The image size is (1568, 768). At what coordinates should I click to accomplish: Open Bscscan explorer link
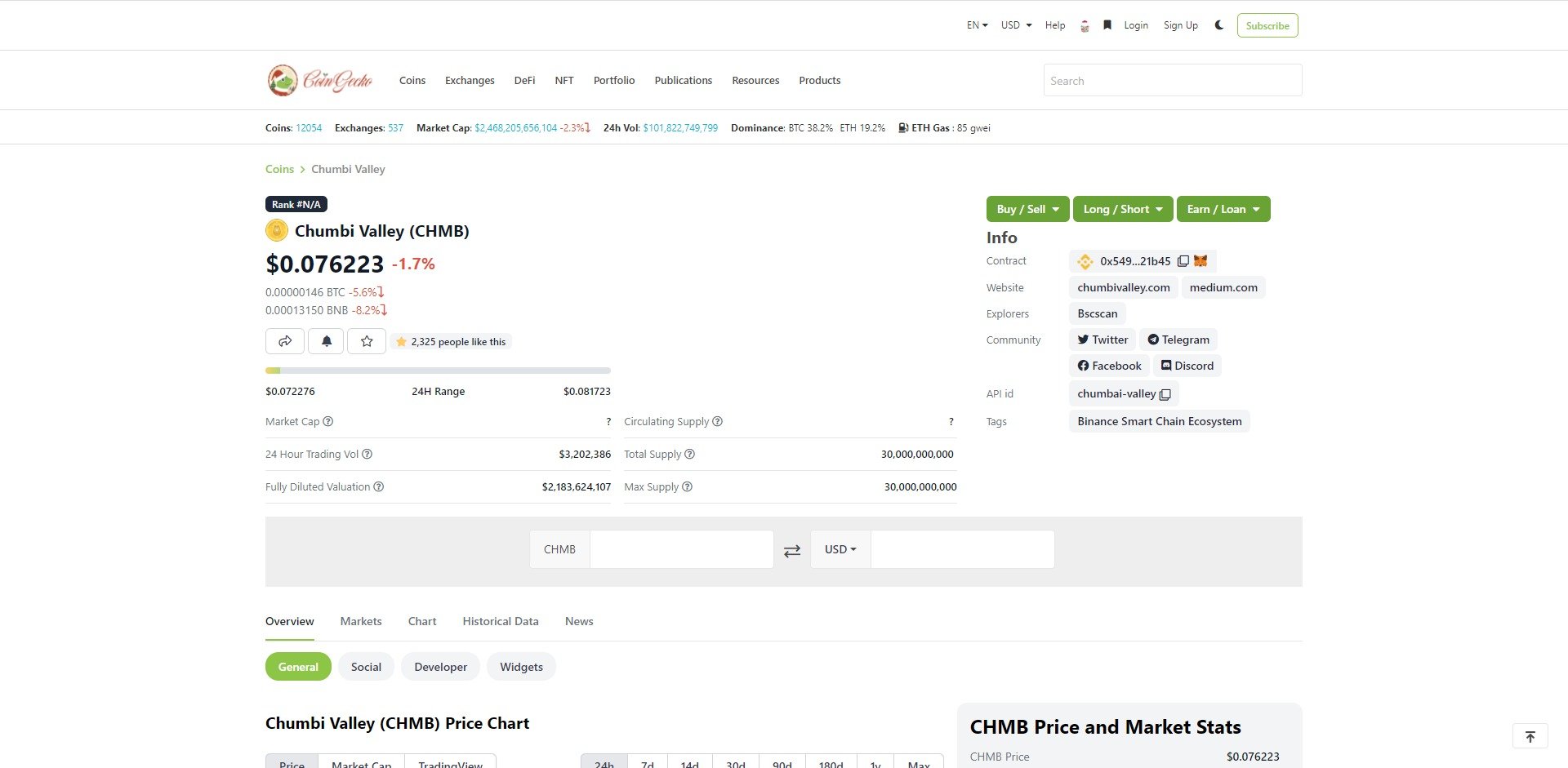(x=1097, y=313)
